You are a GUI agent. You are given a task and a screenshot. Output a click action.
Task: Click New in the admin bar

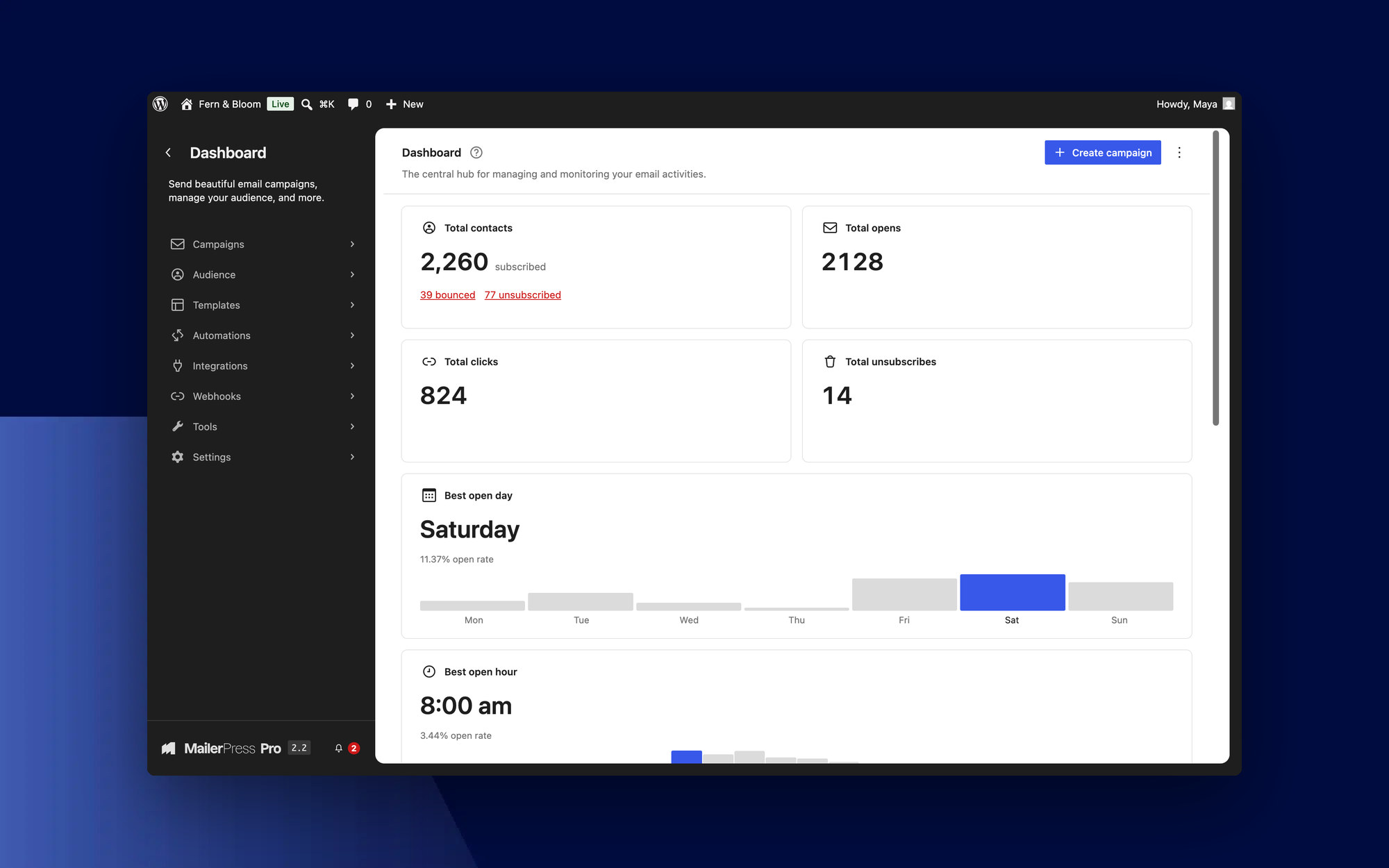click(x=413, y=104)
